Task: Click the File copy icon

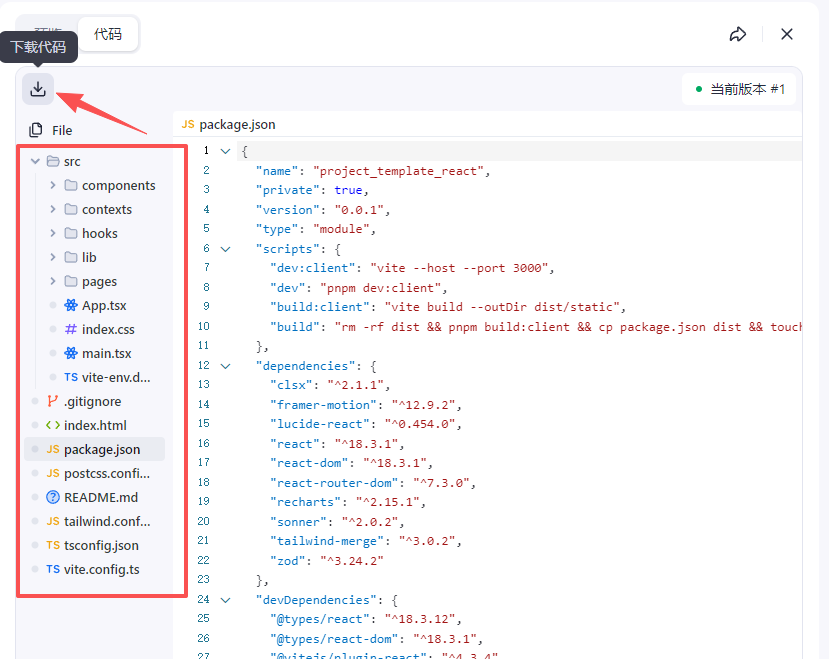Action: click(x=36, y=130)
